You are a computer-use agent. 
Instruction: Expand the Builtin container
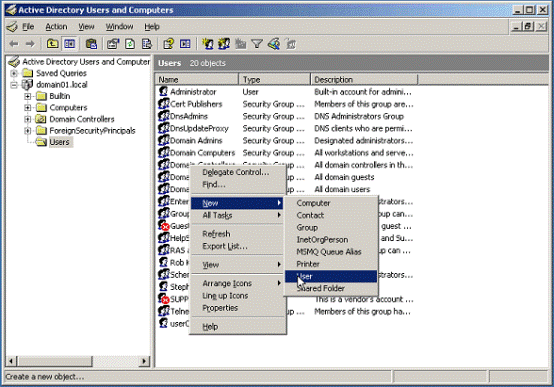coord(28,96)
